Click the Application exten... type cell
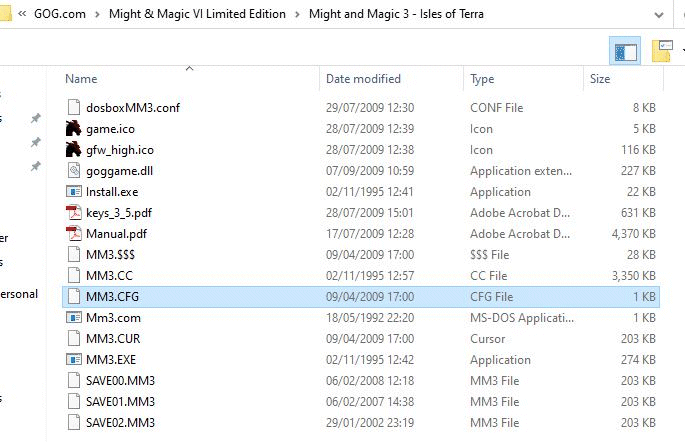The image size is (685, 442). [x=521, y=171]
